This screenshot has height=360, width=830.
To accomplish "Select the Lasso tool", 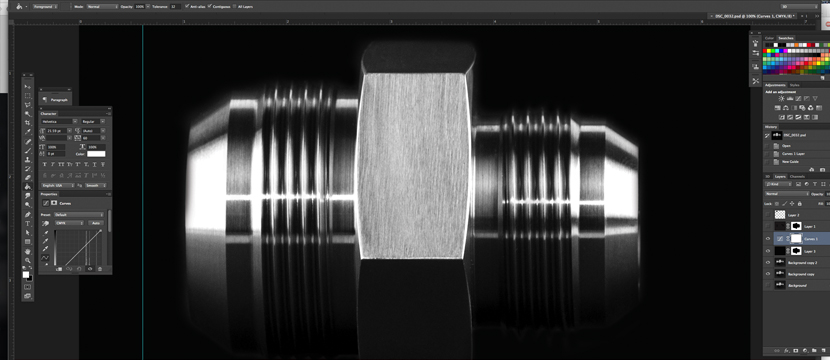I will pyautogui.click(x=28, y=104).
